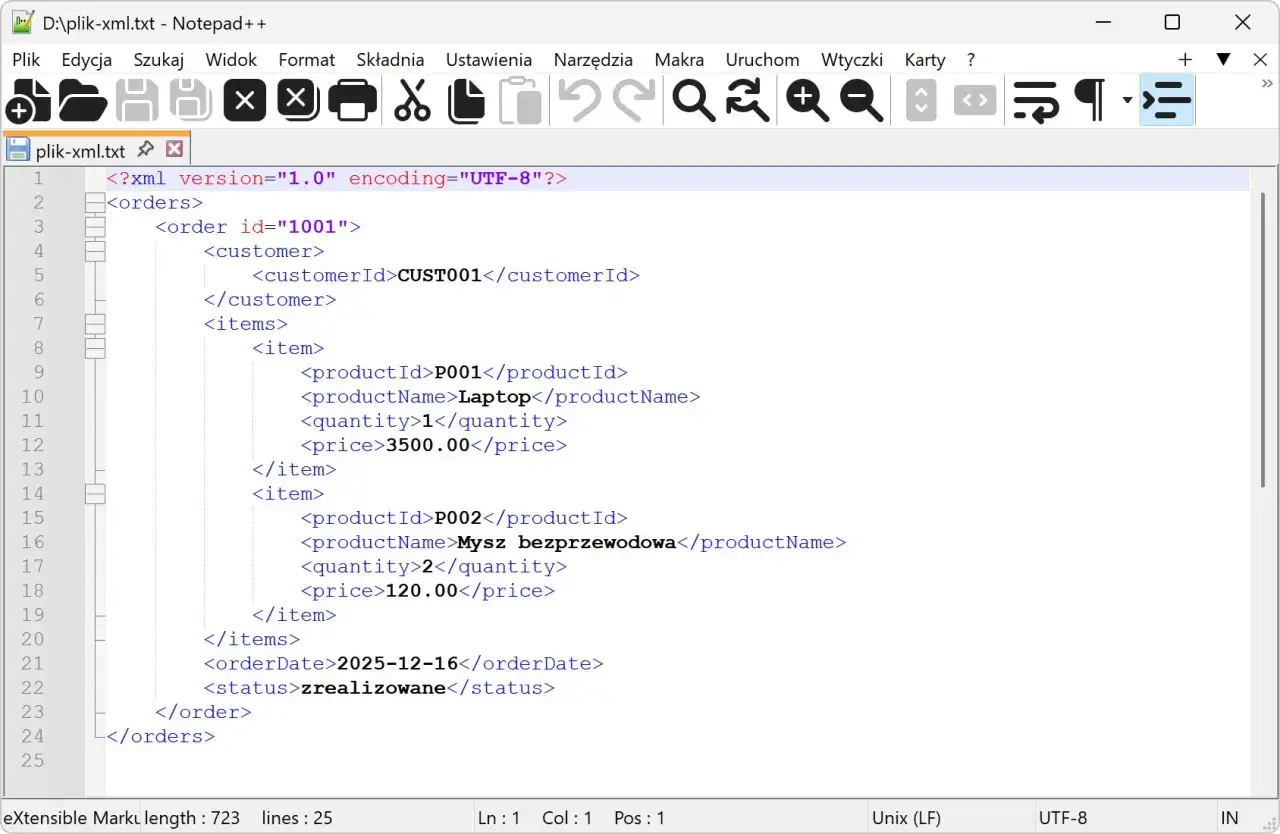Open the Karty menu
The image size is (1280, 834).
pos(925,59)
